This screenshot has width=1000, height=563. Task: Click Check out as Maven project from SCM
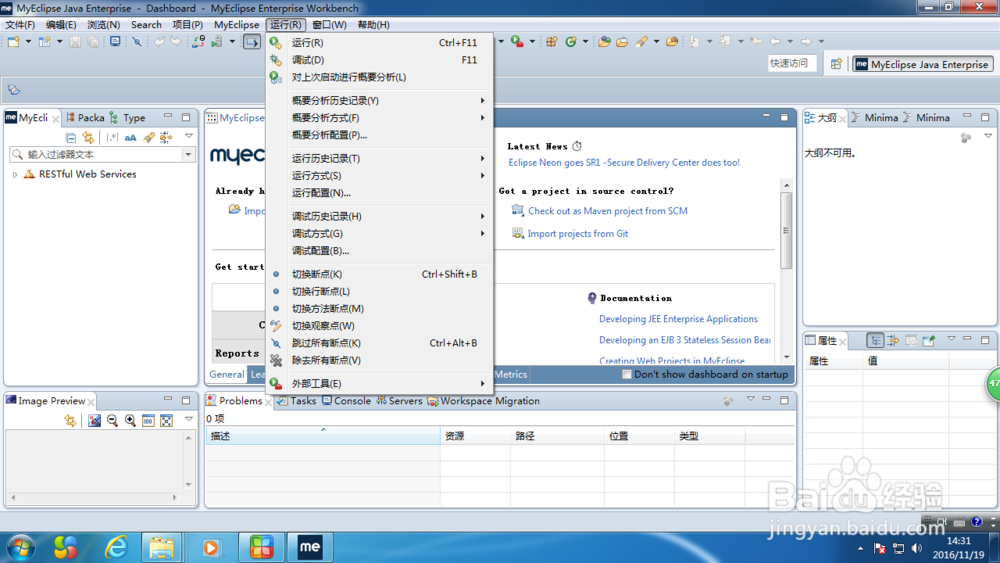[x=607, y=211]
